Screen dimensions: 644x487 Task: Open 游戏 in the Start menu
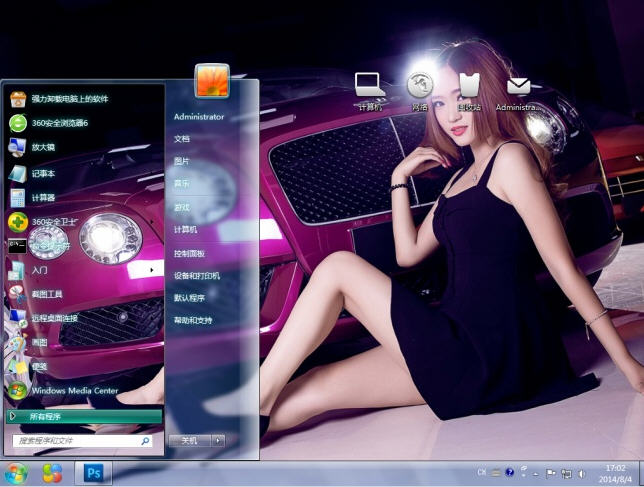click(x=182, y=207)
